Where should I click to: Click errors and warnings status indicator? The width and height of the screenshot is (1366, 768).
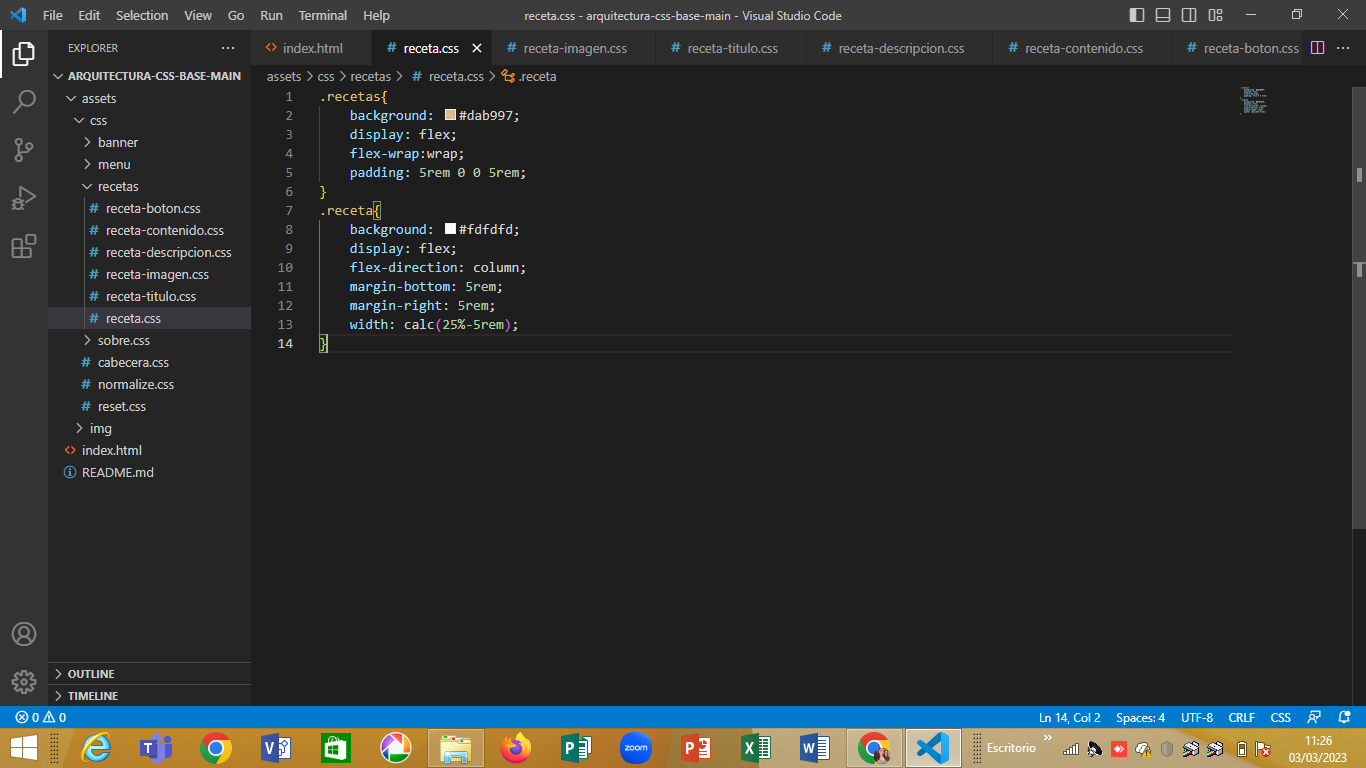point(41,718)
